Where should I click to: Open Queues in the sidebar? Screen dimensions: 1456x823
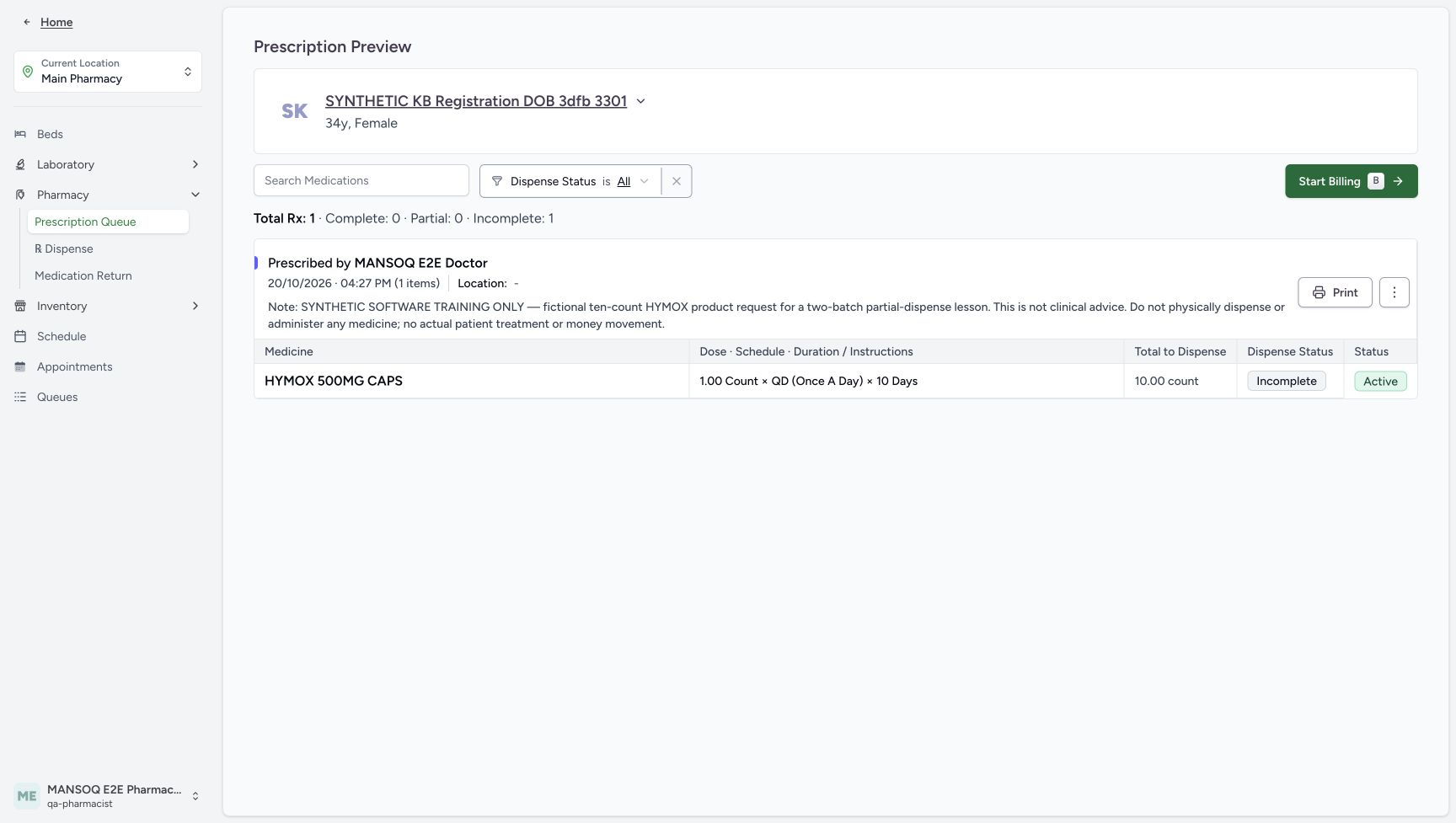tap(57, 397)
